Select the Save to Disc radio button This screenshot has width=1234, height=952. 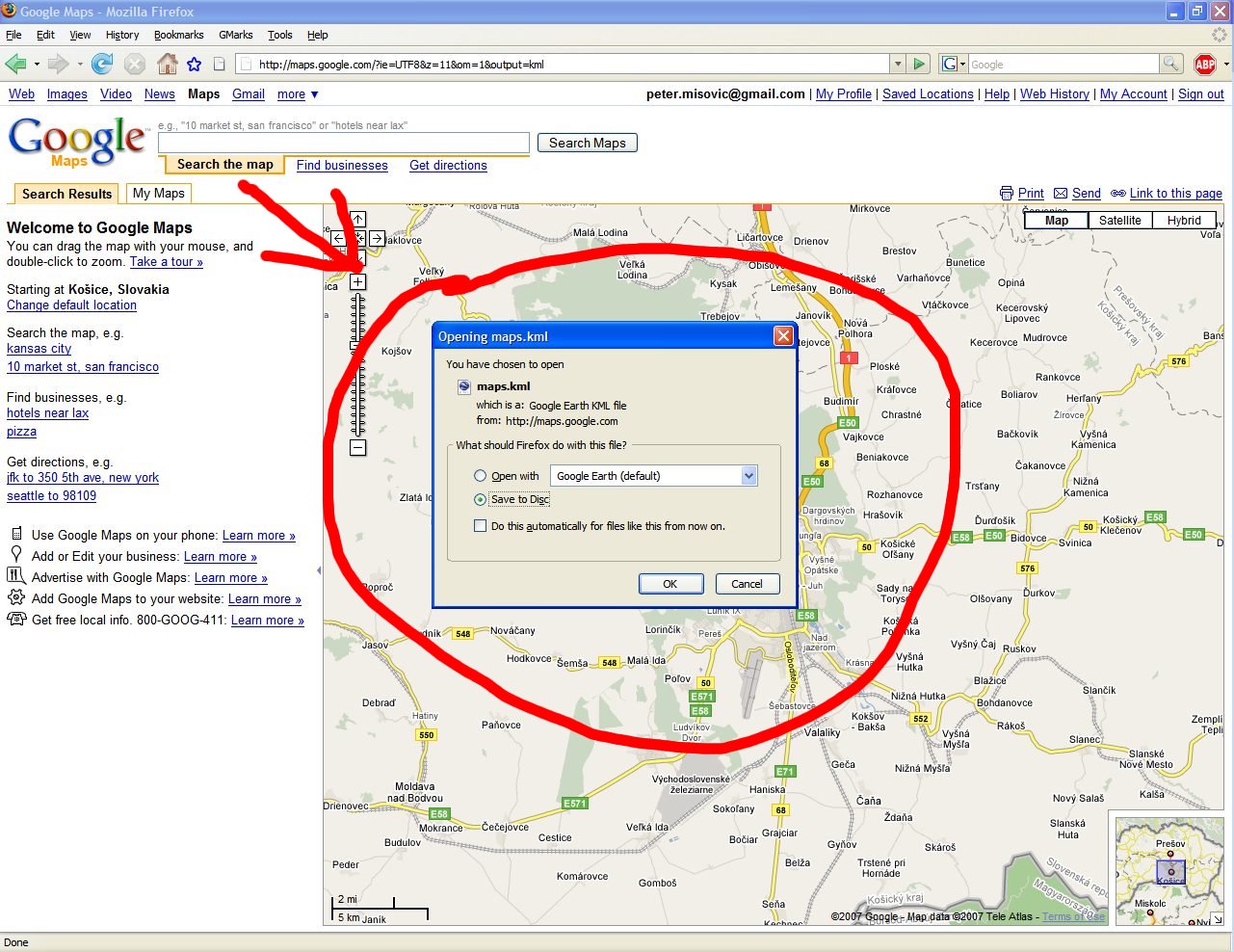480,500
